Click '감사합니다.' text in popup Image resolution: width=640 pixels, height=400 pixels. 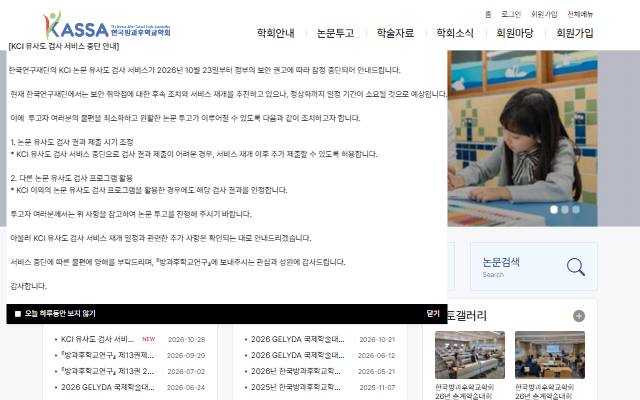point(29,286)
